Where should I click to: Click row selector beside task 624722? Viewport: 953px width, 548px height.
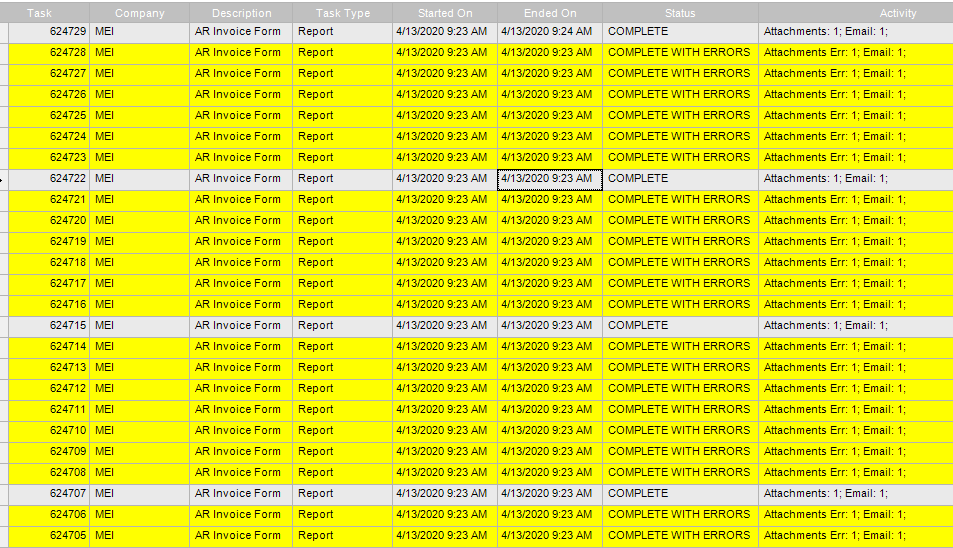4,179
